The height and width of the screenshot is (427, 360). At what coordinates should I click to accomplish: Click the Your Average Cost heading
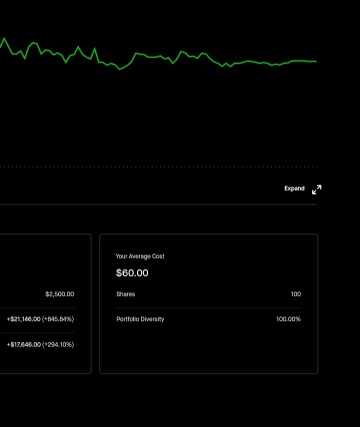pyautogui.click(x=140, y=256)
